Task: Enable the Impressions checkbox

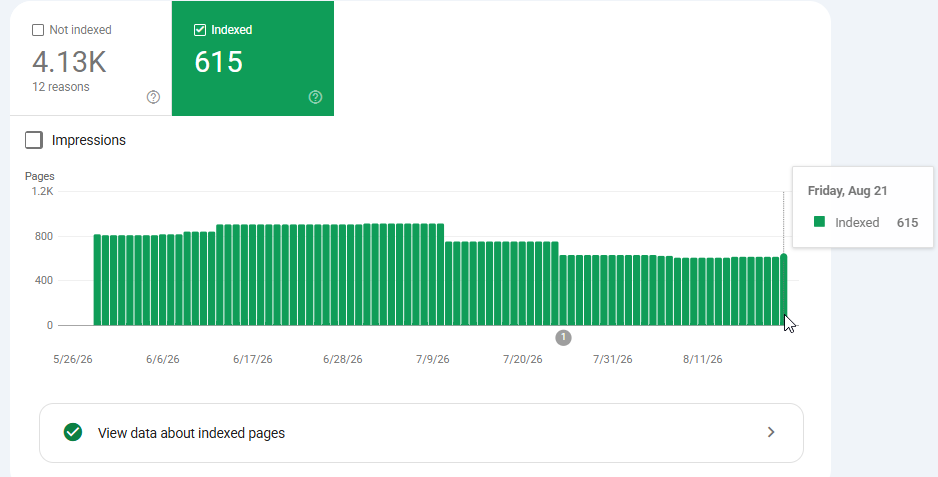Action: pyautogui.click(x=34, y=140)
